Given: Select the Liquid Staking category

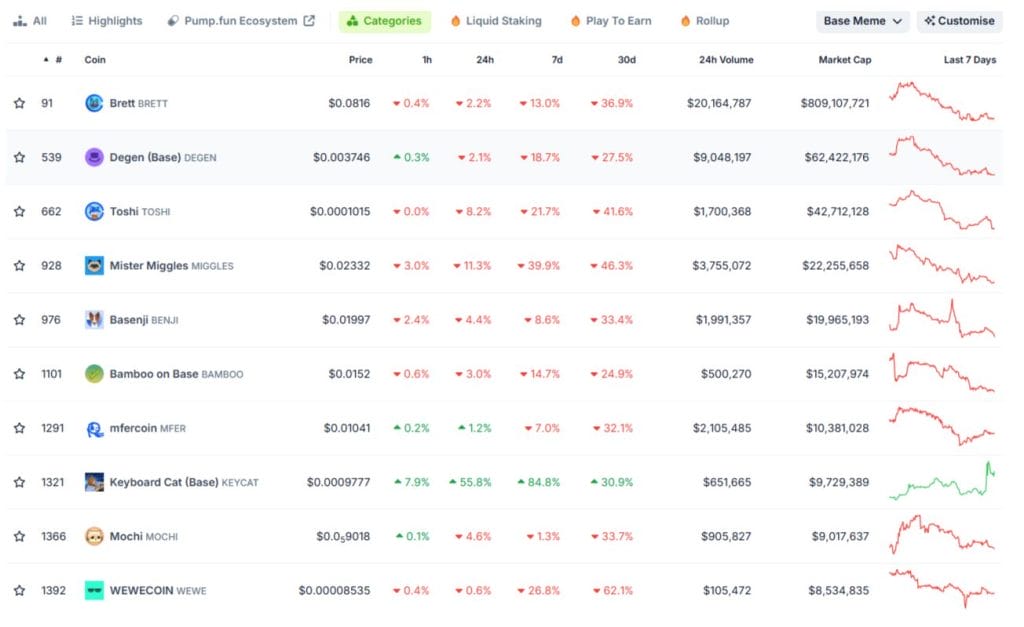Looking at the screenshot, I should click(496, 21).
